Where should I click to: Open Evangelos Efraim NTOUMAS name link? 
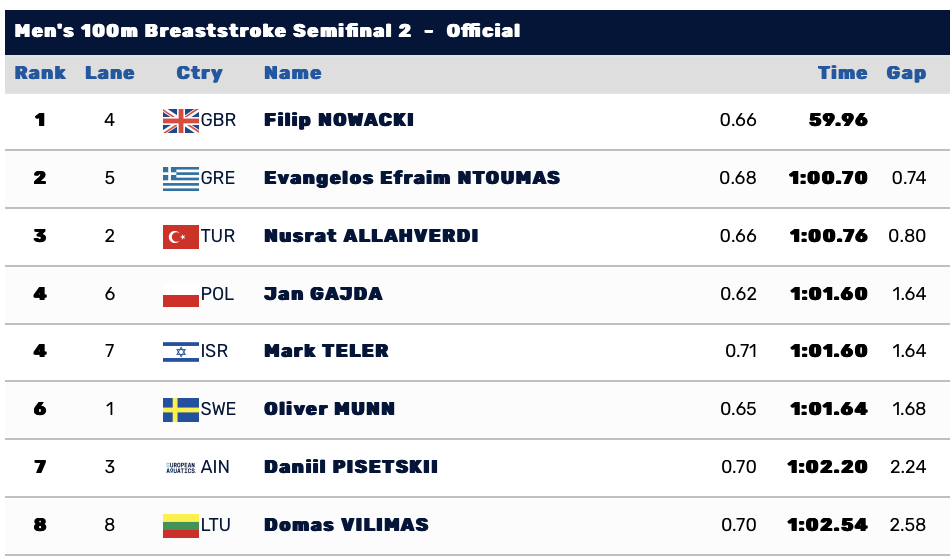pyautogui.click(x=412, y=178)
